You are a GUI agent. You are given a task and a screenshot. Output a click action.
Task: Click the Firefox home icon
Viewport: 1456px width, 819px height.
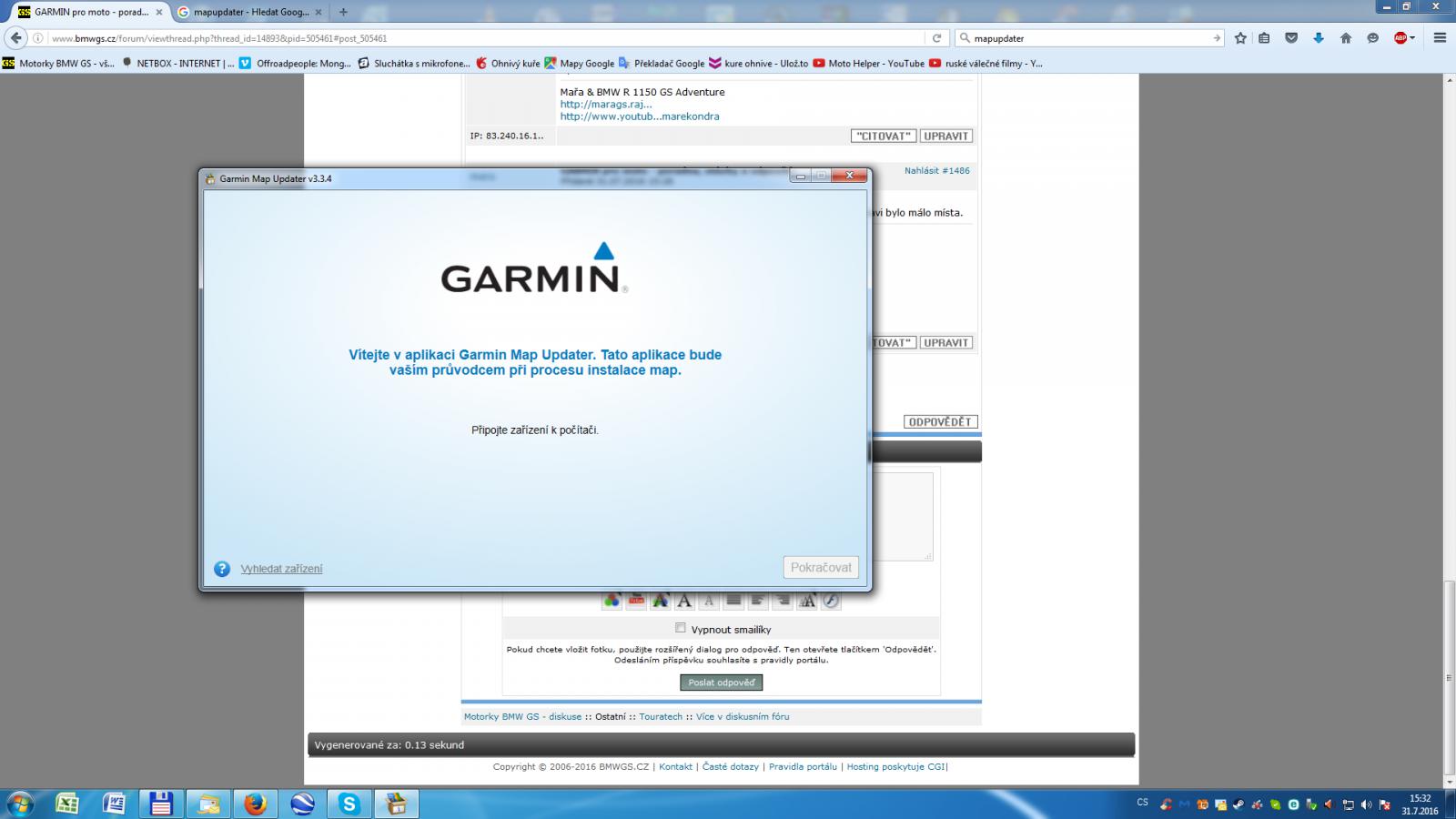tap(1345, 38)
